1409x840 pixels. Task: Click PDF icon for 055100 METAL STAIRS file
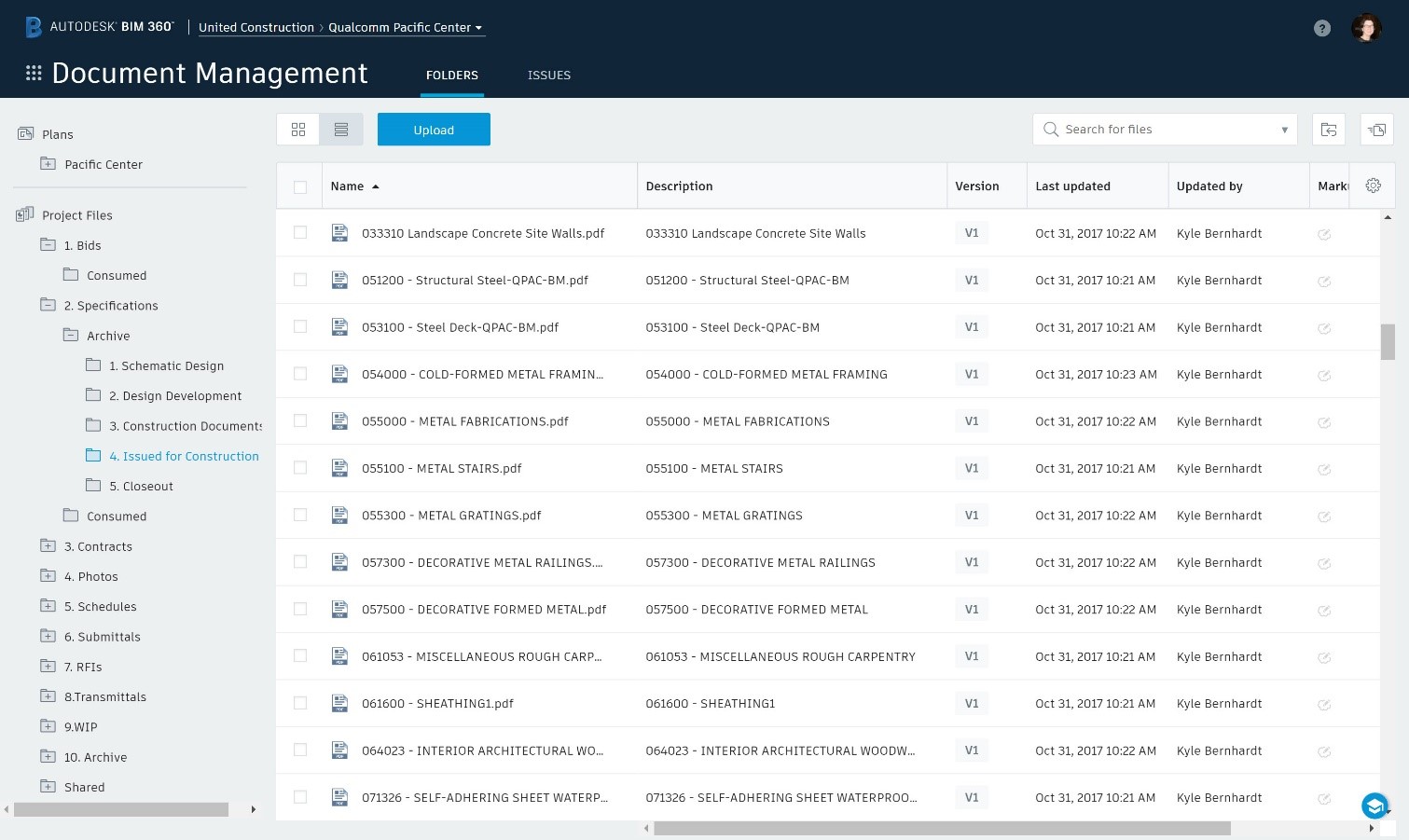339,468
